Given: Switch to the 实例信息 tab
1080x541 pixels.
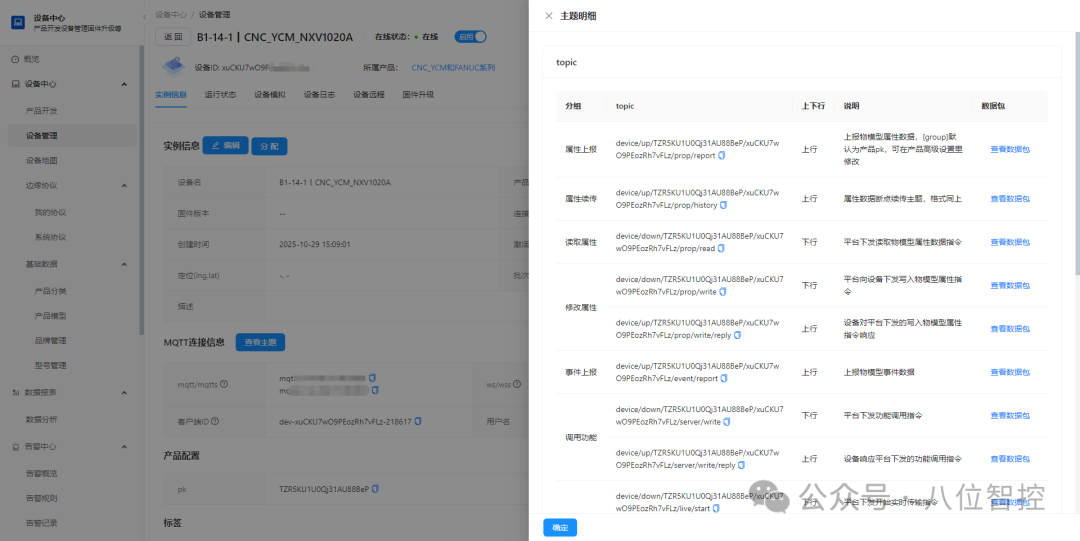Looking at the screenshot, I should coord(171,95).
